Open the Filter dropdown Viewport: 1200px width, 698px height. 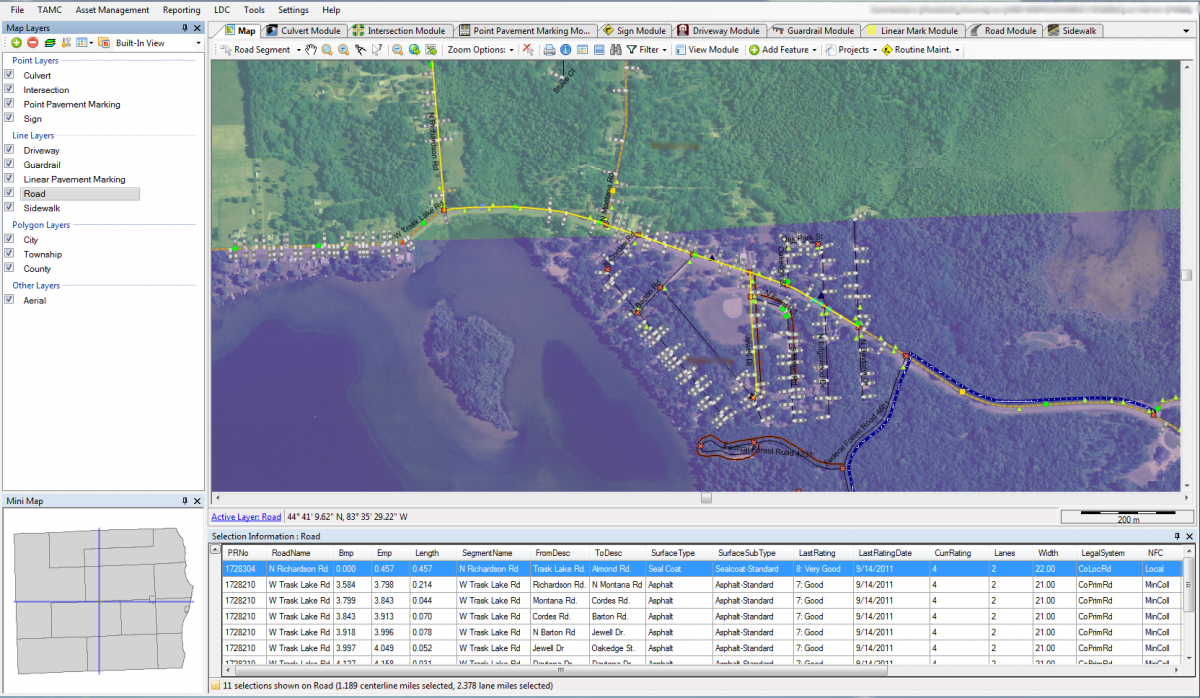pos(664,49)
